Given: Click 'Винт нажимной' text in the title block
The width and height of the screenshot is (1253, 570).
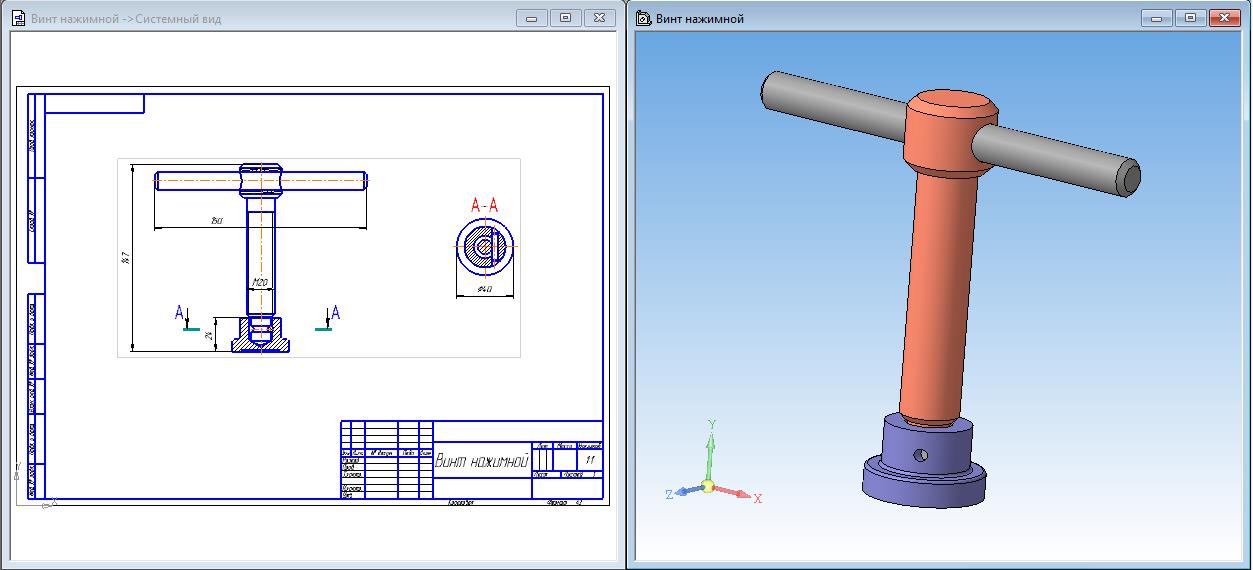Looking at the screenshot, I should 481,461.
